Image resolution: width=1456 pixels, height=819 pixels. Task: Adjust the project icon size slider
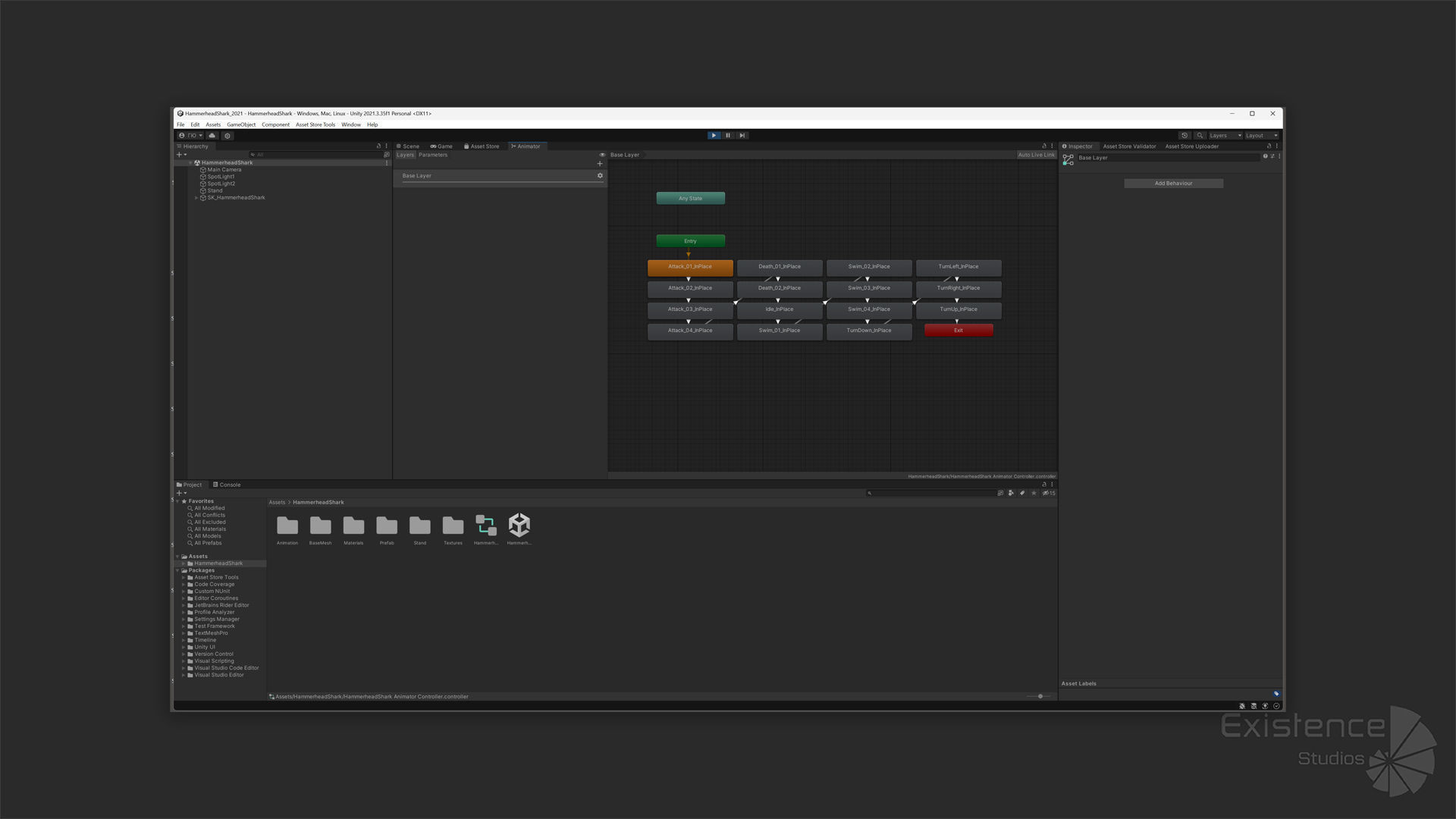pos(1040,696)
